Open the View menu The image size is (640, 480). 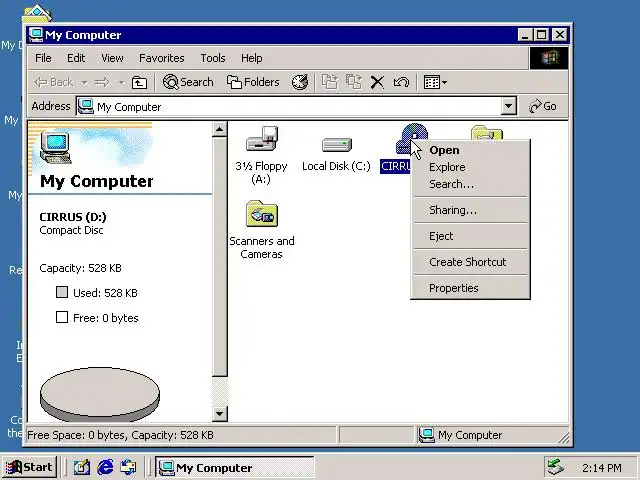point(112,58)
